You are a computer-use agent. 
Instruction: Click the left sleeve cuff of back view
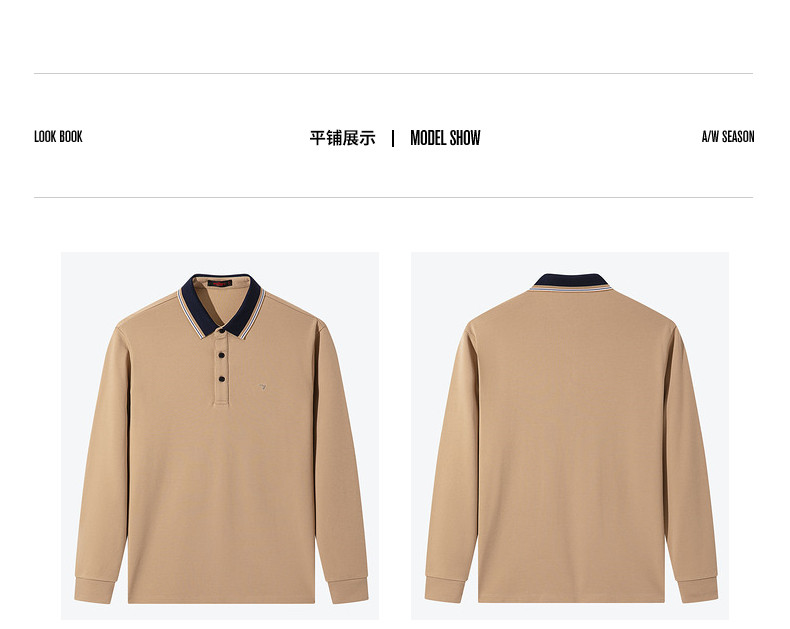443,588
